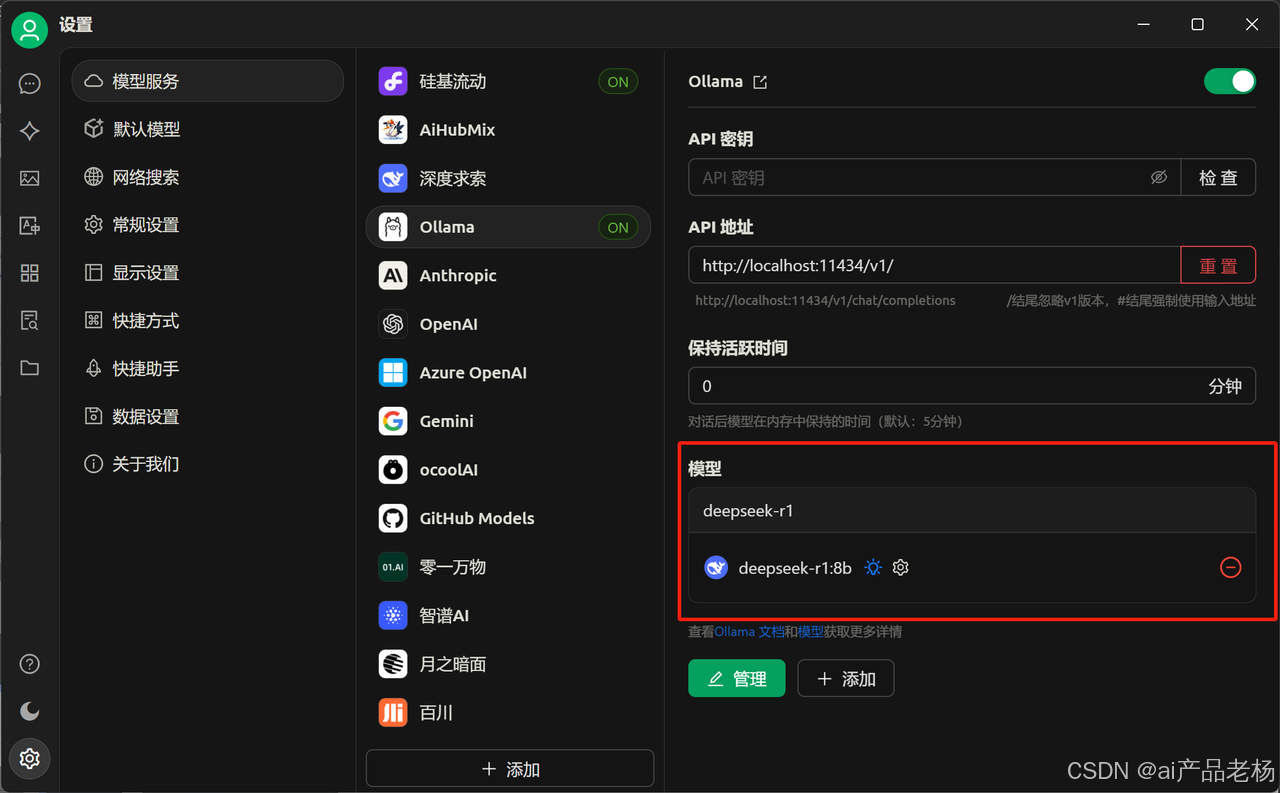Image resolution: width=1280 pixels, height=793 pixels.
Task: Collapse the deepseek-r1 model group
Action: (x=971, y=510)
